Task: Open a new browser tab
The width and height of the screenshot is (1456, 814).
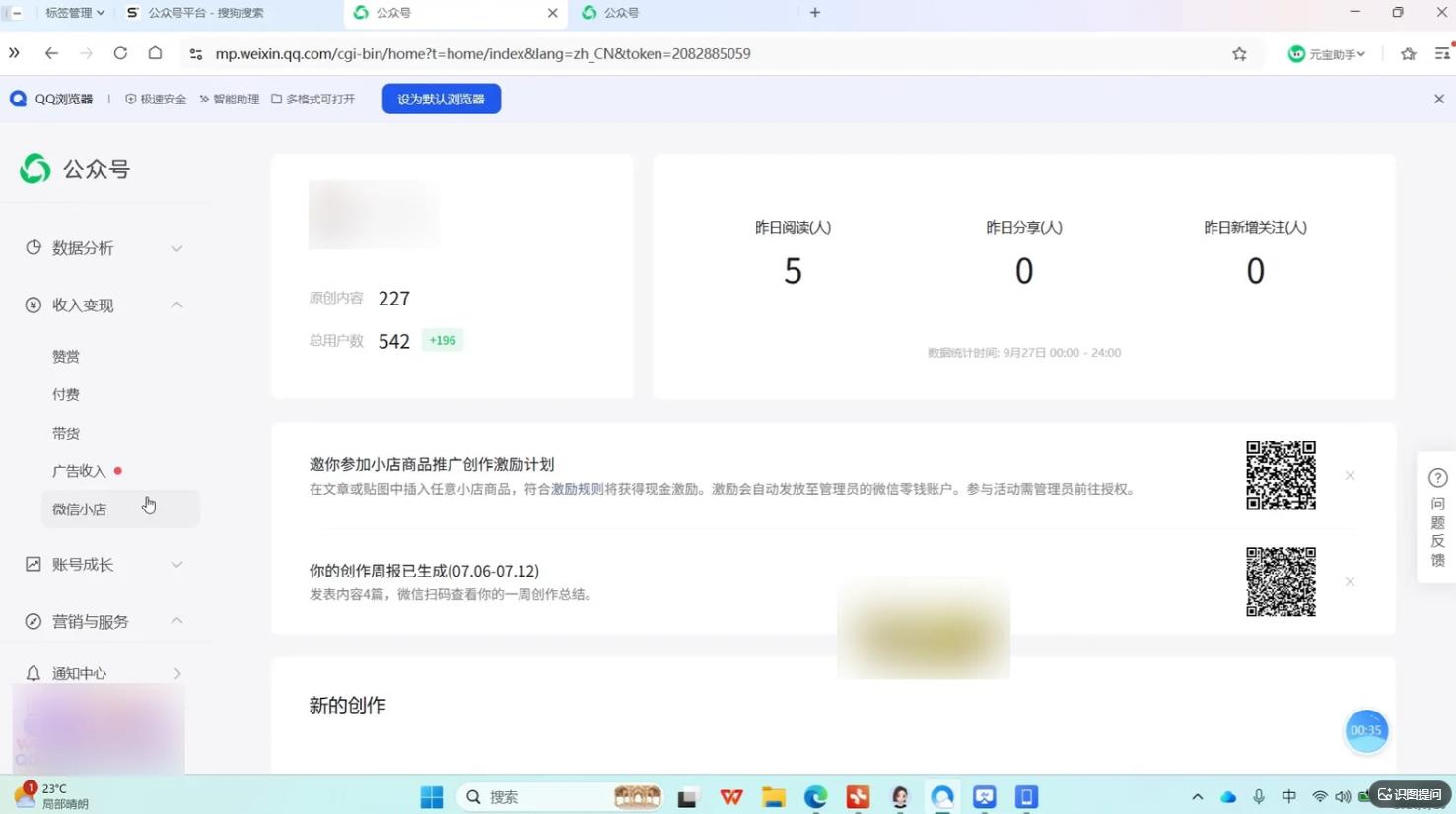Action: [x=814, y=13]
